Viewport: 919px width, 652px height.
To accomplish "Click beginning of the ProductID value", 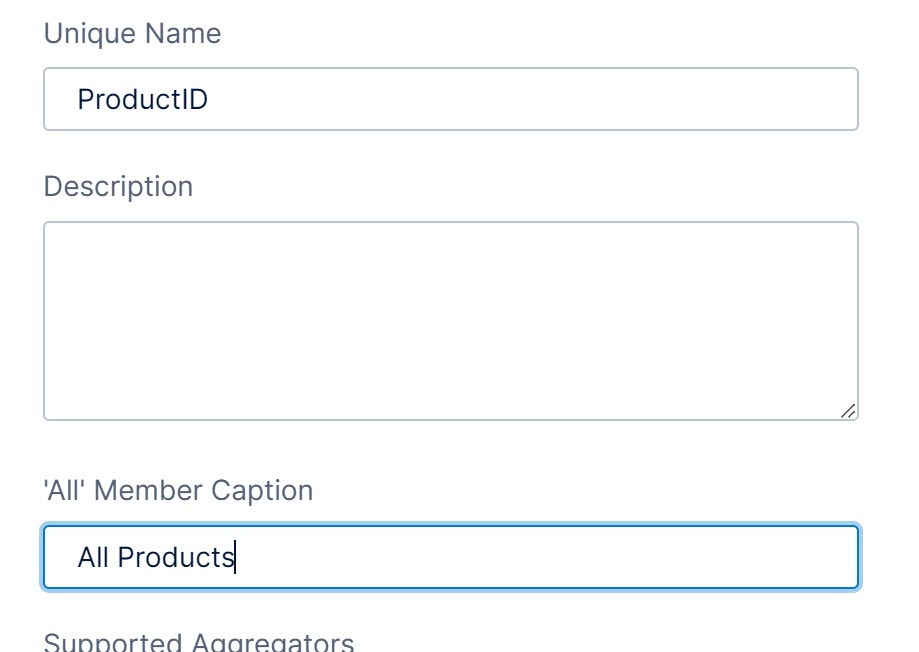I will [x=80, y=98].
